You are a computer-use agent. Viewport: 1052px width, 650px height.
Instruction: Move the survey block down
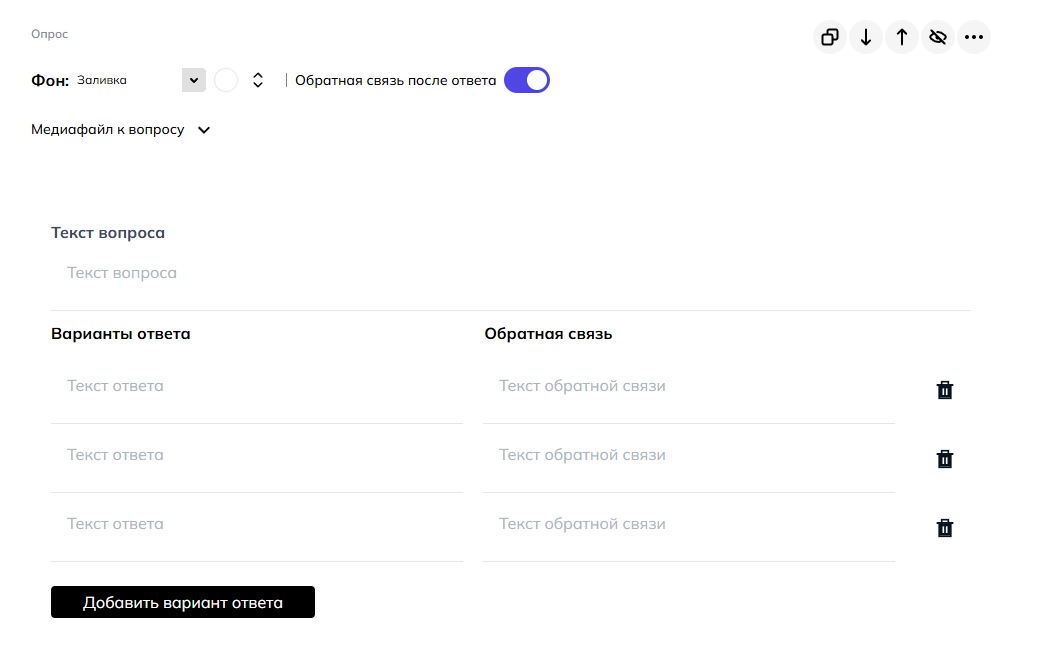[866, 37]
